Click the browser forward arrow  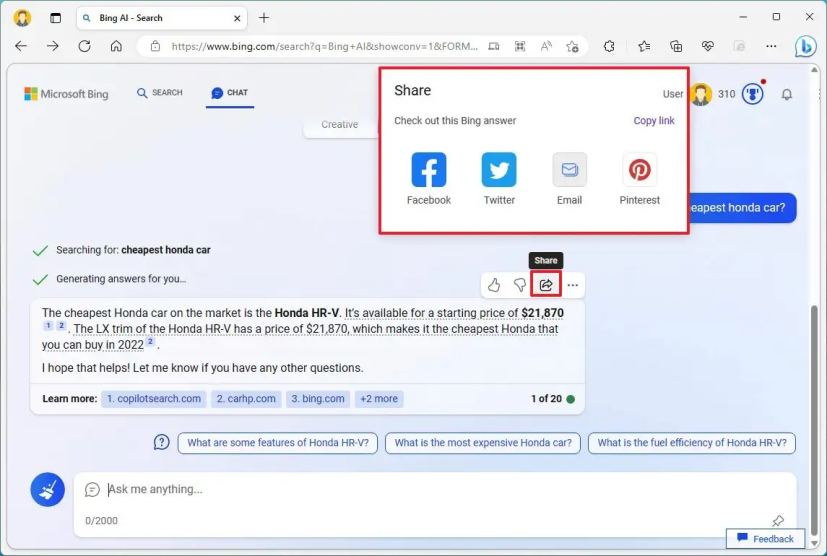click(x=53, y=46)
